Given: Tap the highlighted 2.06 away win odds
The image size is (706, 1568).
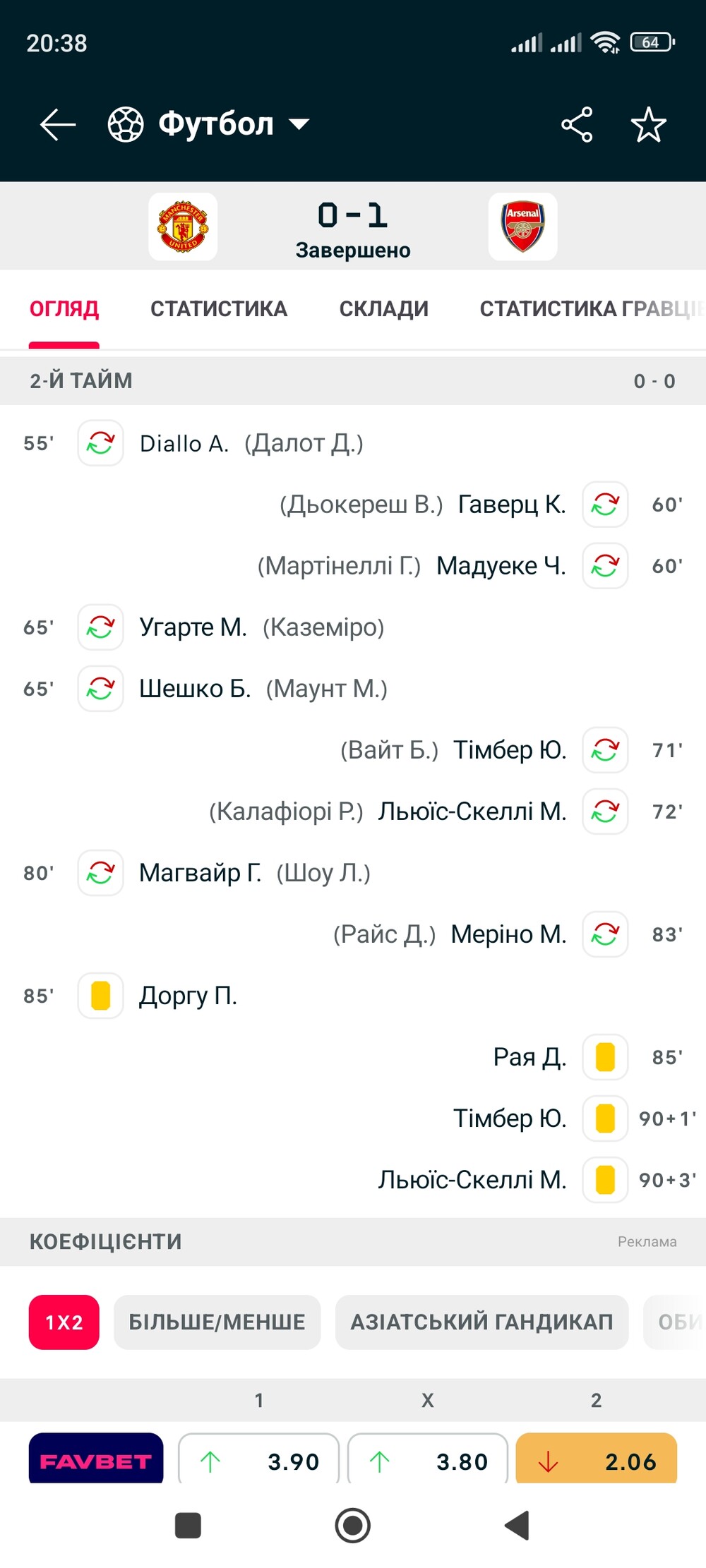Looking at the screenshot, I should pyautogui.click(x=597, y=1459).
